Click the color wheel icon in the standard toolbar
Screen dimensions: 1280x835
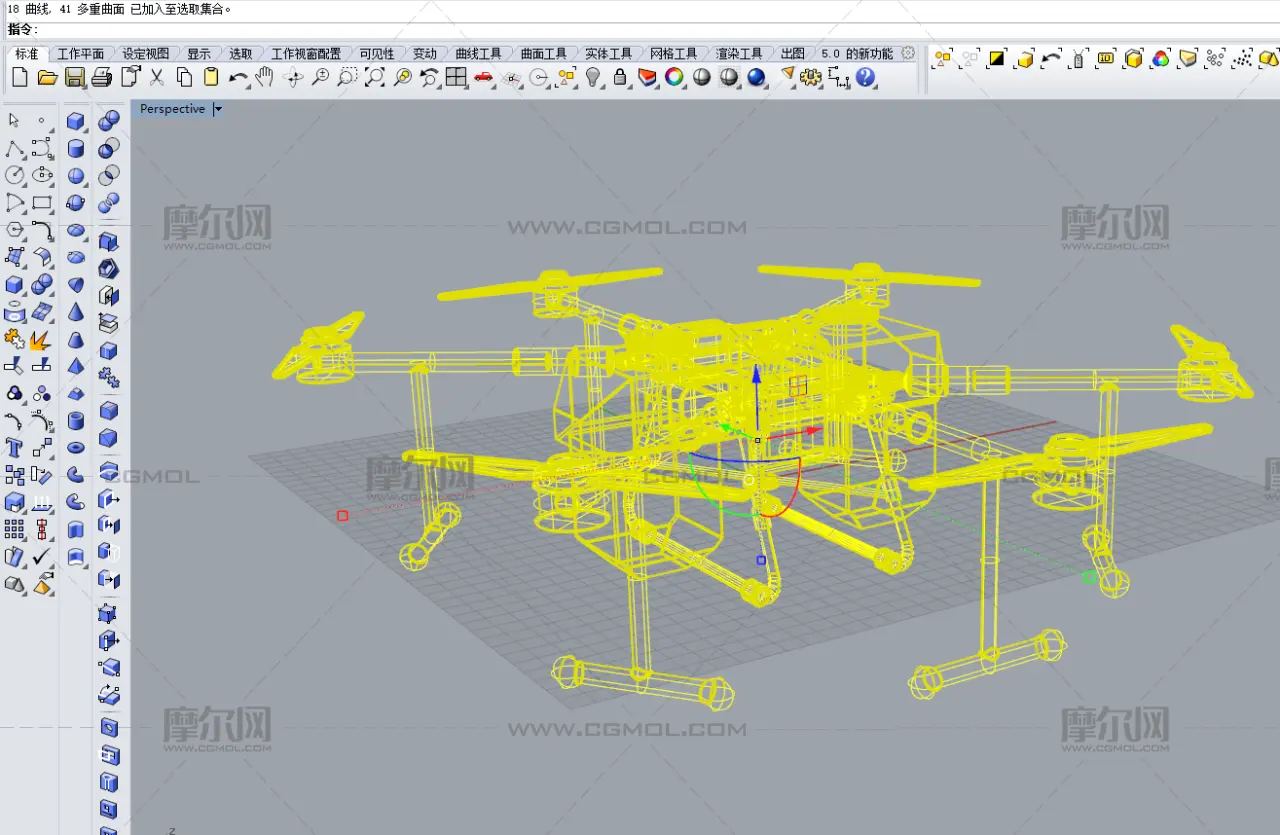click(674, 77)
